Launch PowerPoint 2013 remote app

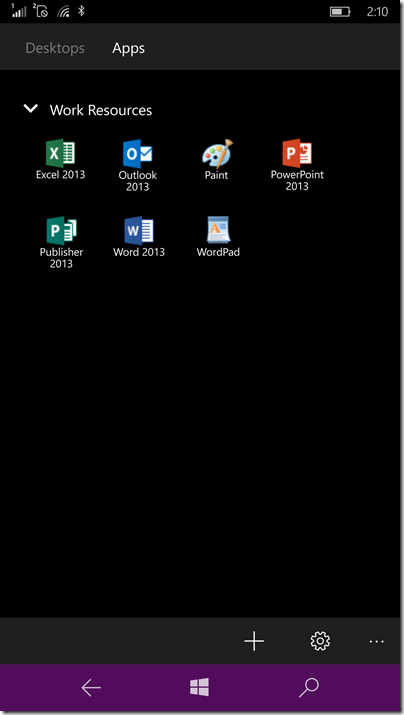tap(297, 153)
